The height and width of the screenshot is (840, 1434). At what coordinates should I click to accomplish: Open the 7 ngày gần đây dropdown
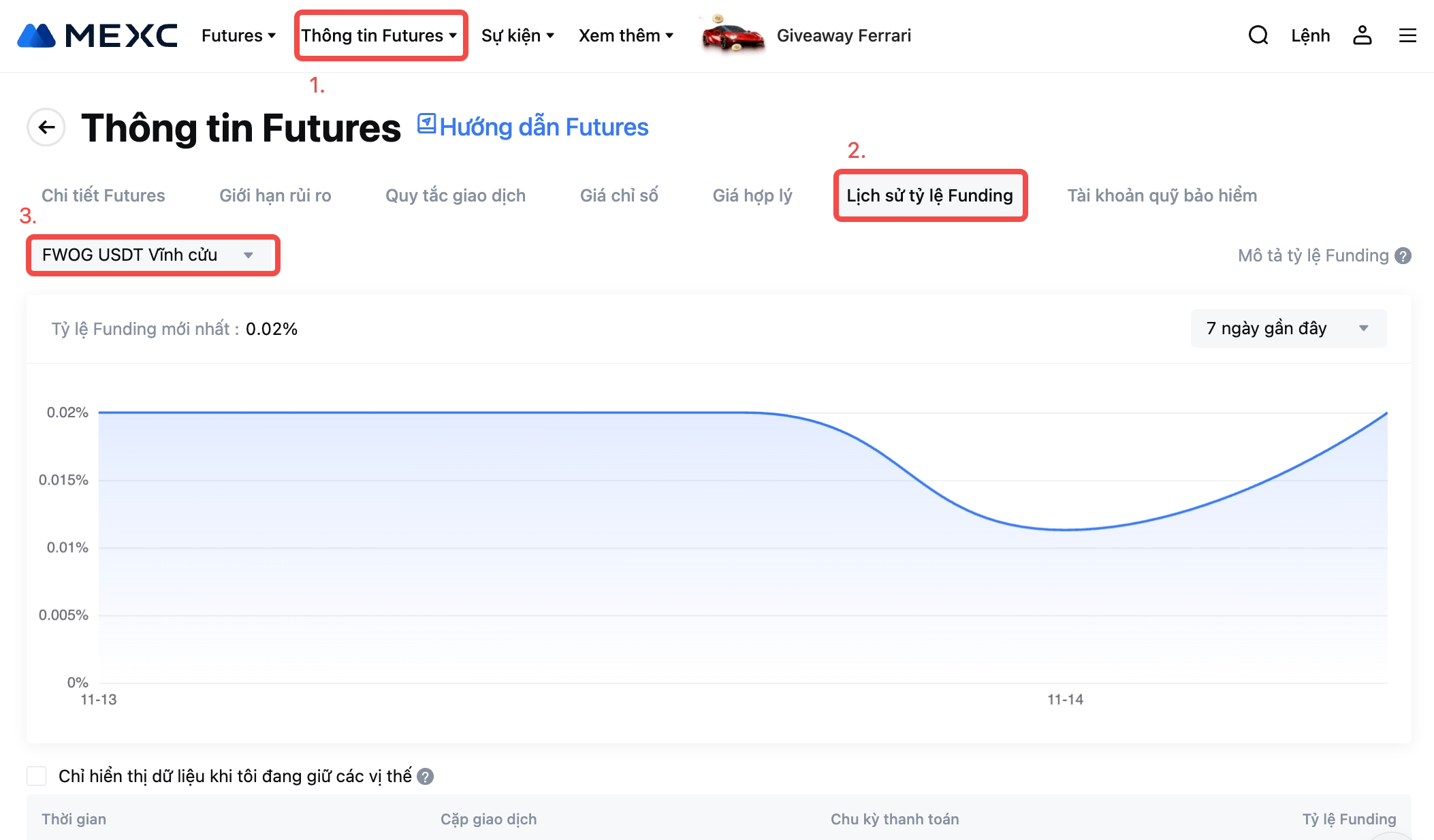(1288, 329)
